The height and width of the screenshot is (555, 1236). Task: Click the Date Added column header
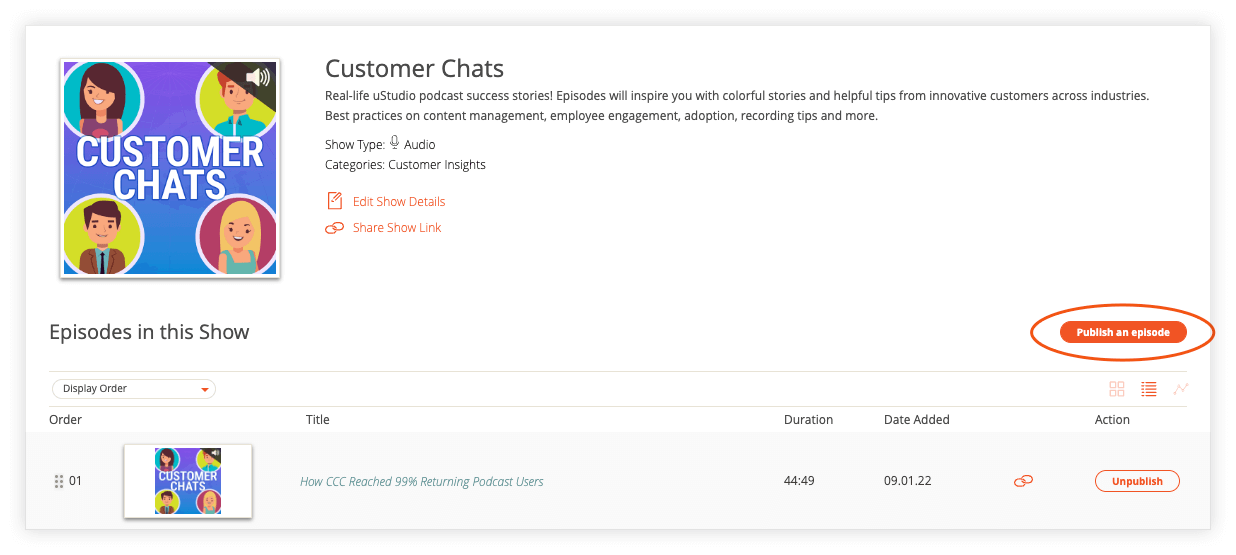[917, 420]
